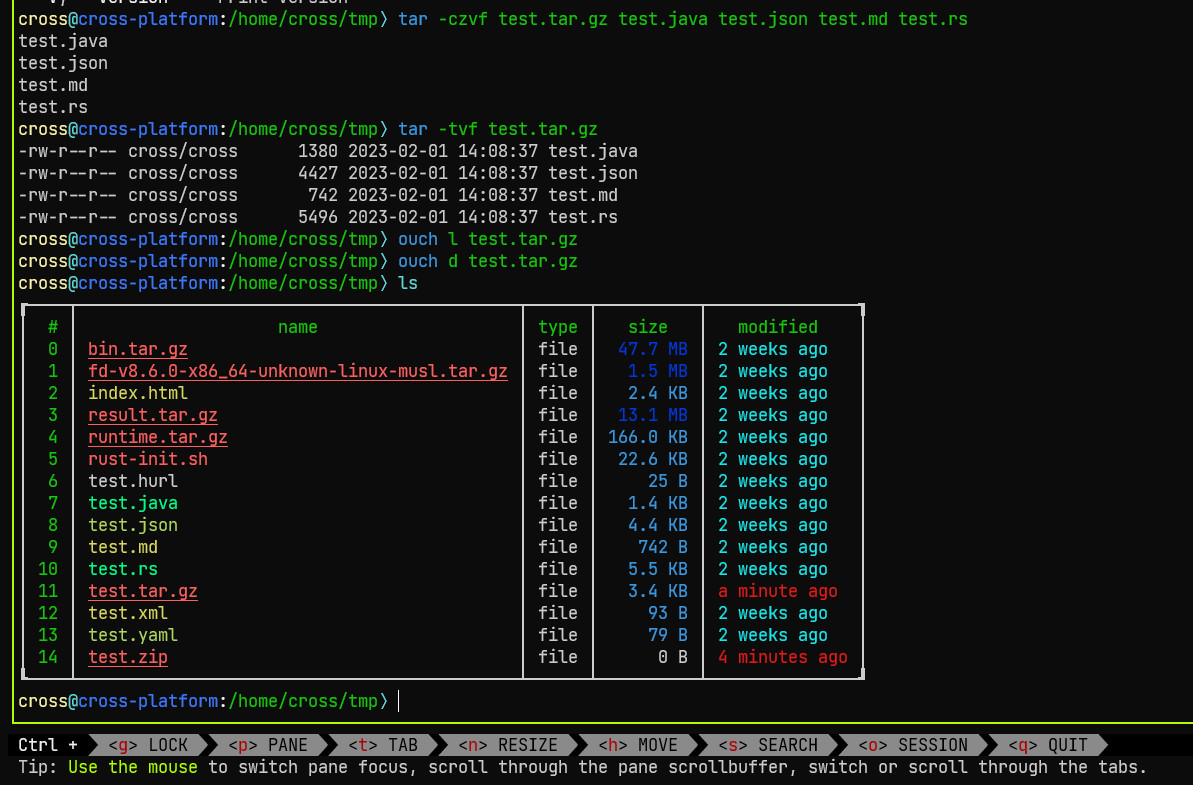Image resolution: width=1193 pixels, height=785 pixels.
Task: Activate the RESIZE mode in status bar
Action: (507, 745)
